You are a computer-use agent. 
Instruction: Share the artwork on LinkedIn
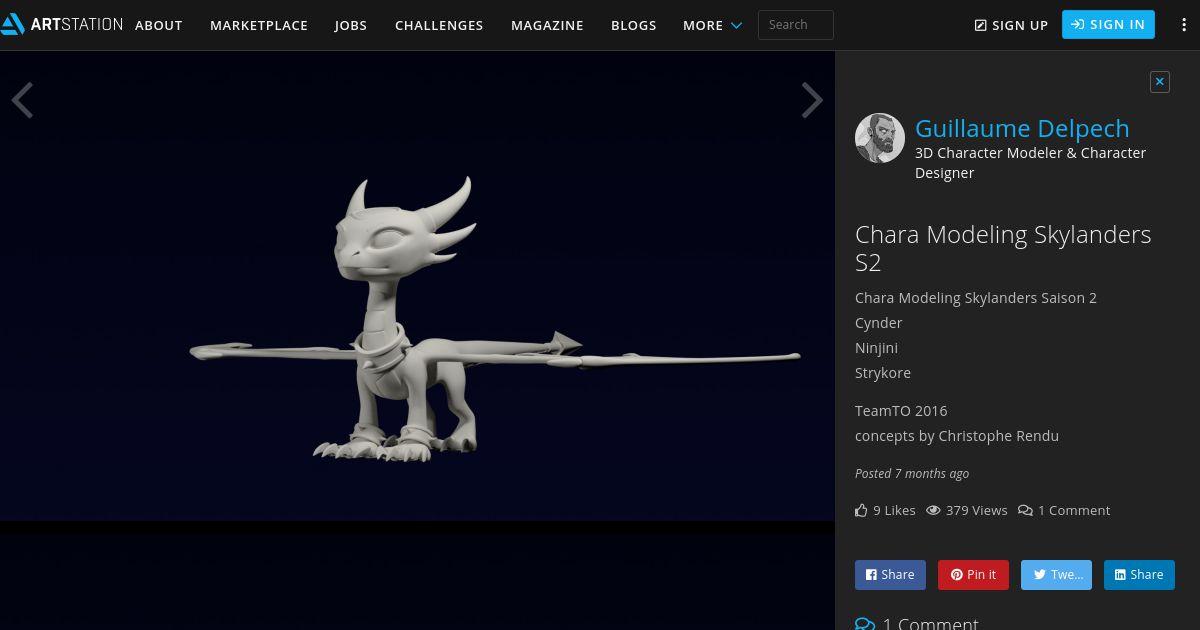pos(1139,574)
